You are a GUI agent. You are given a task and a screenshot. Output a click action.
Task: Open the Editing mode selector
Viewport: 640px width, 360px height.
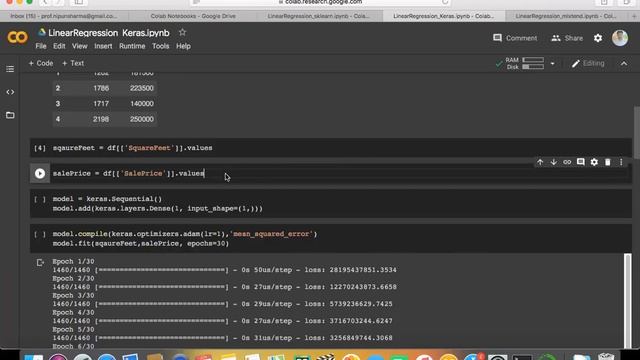[588, 63]
